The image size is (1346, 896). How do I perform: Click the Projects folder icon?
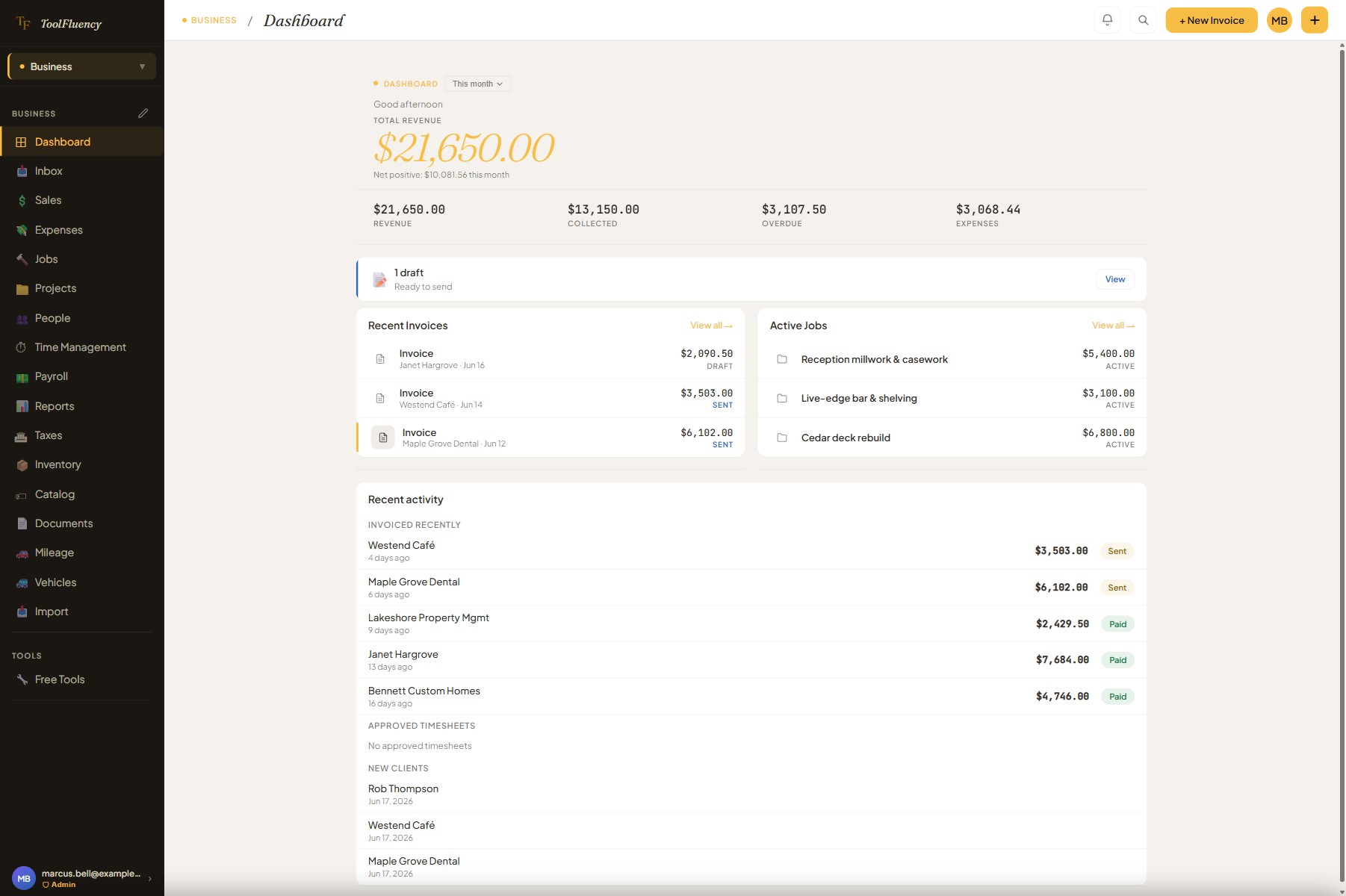(22, 288)
